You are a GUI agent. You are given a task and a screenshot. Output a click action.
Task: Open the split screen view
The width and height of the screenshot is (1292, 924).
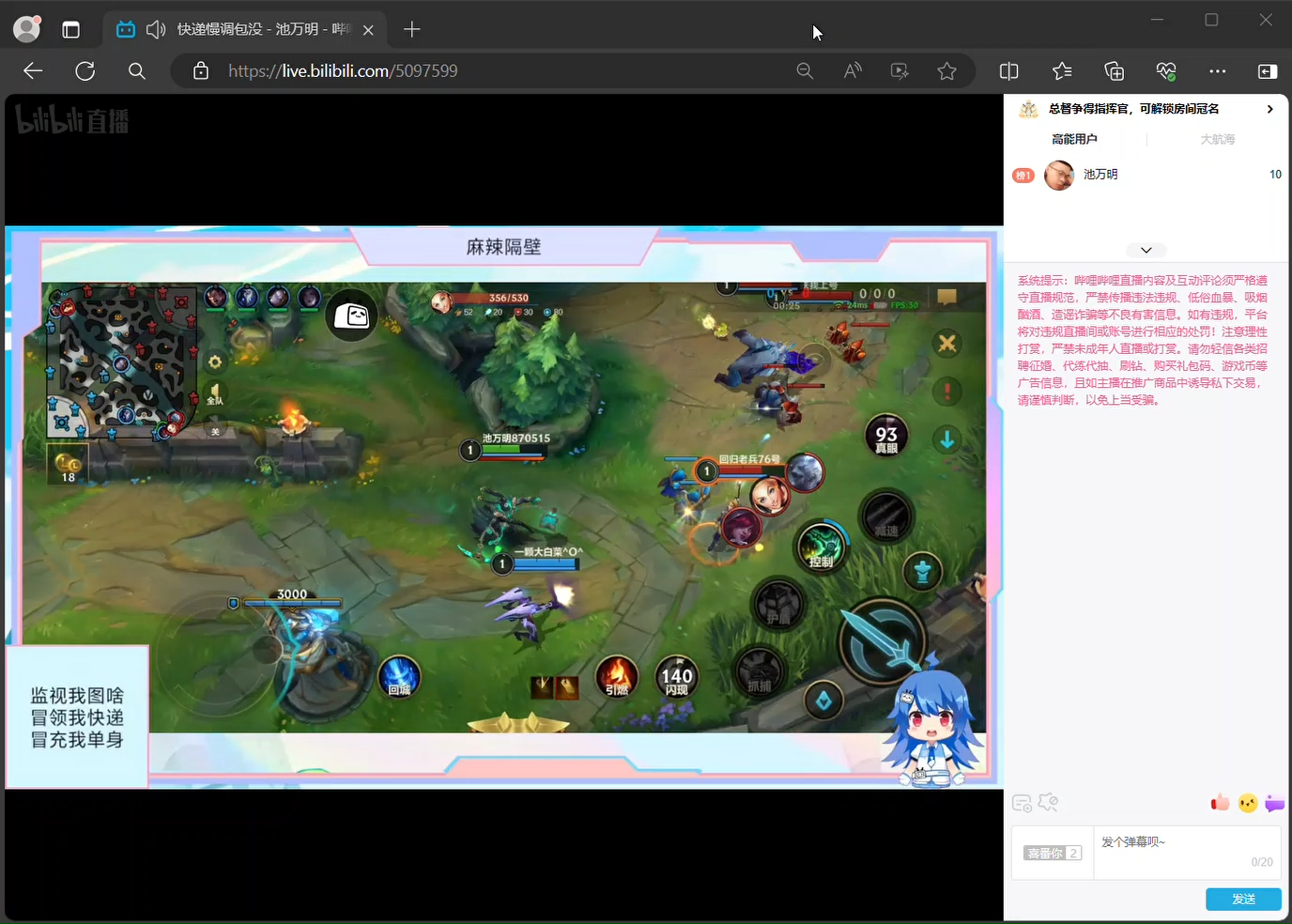[1009, 70]
